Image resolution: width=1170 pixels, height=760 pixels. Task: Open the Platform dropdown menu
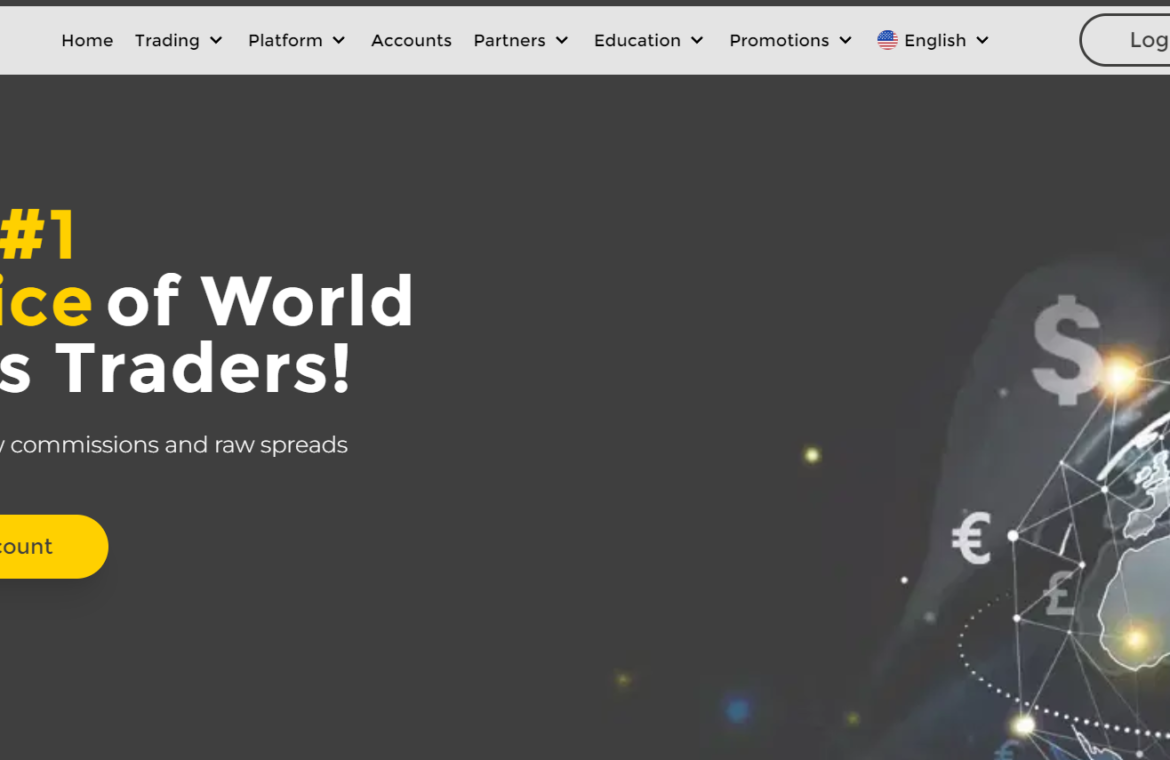(x=296, y=40)
